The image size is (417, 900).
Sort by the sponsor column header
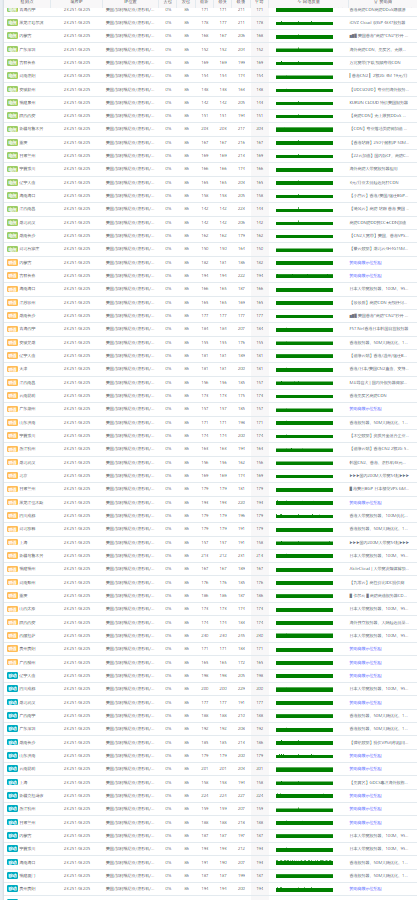tap(382, 2)
